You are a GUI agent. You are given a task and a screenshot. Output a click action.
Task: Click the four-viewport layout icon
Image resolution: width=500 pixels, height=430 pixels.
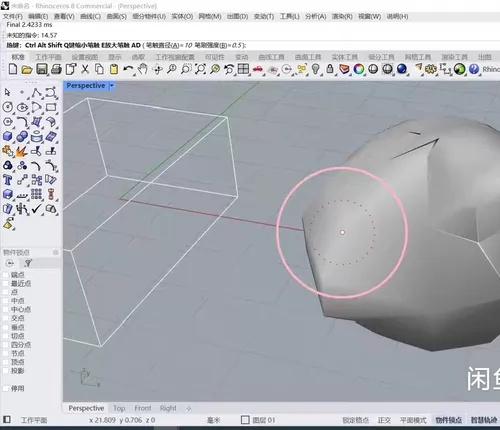pos(243,69)
